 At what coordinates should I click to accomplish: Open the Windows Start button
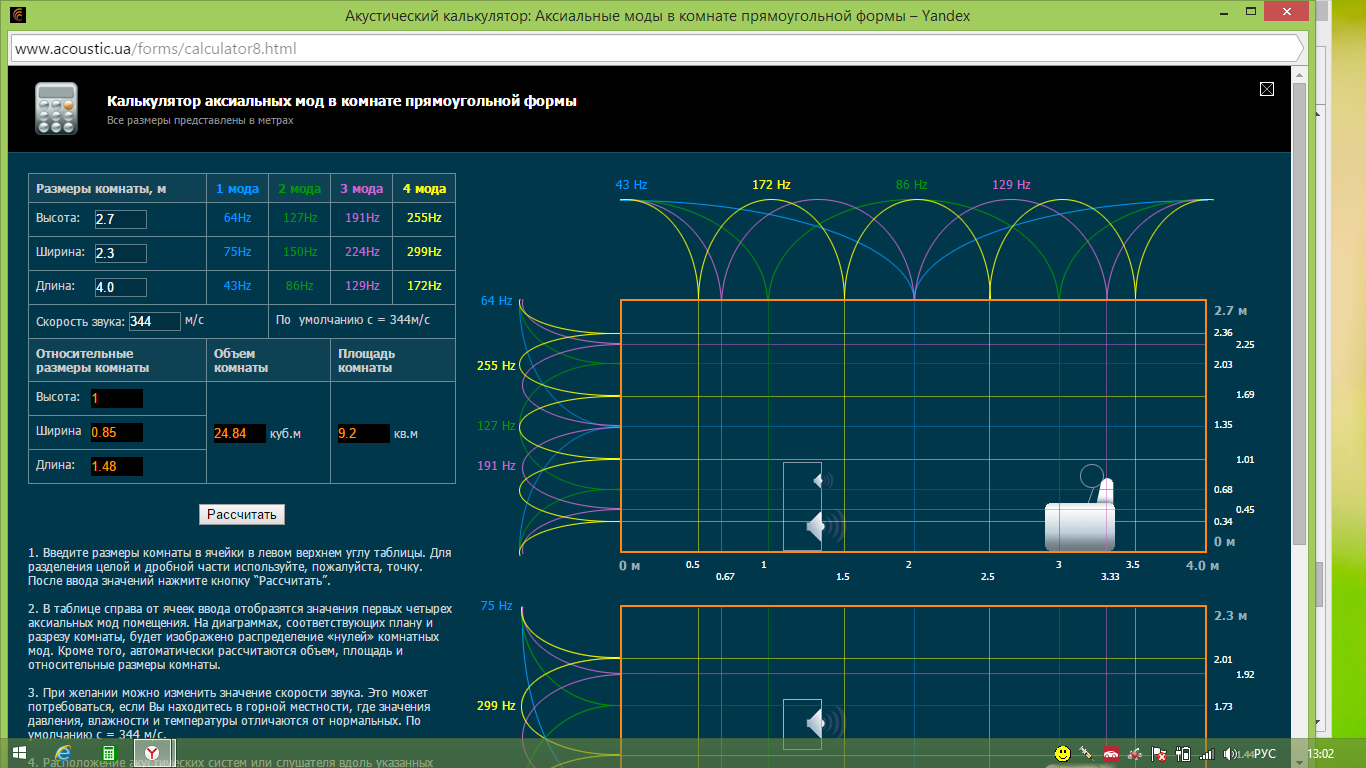20,753
